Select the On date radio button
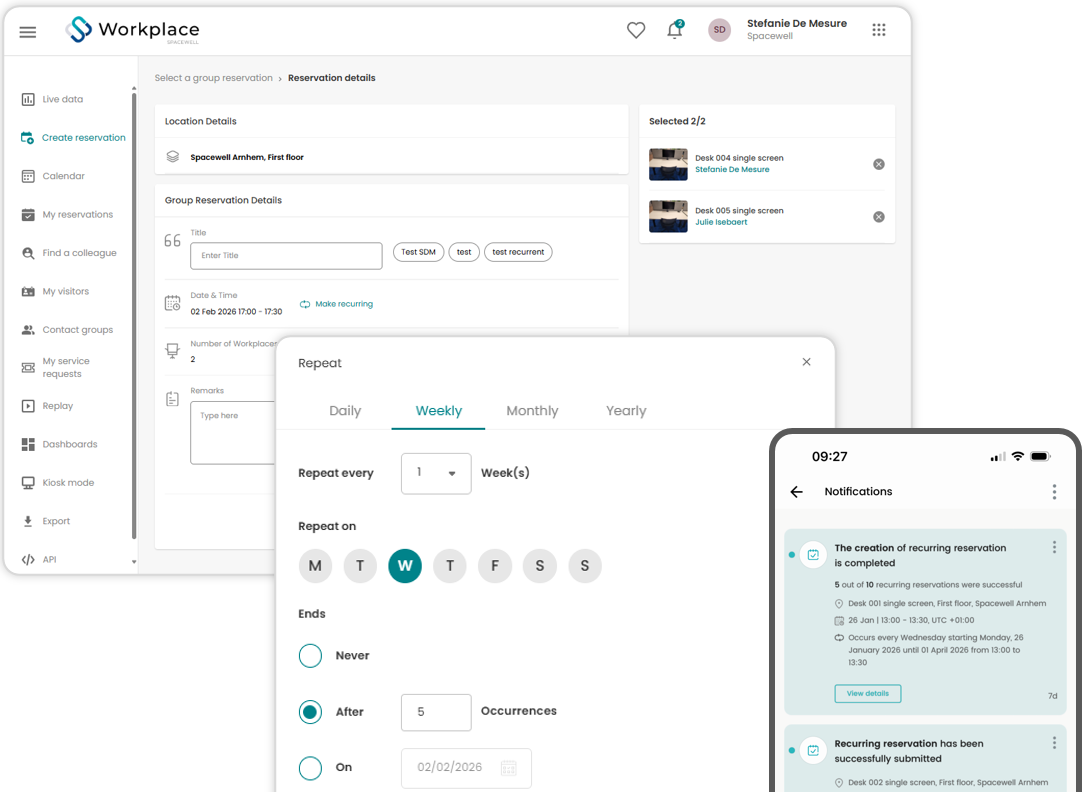This screenshot has width=1086, height=792. (x=310, y=767)
